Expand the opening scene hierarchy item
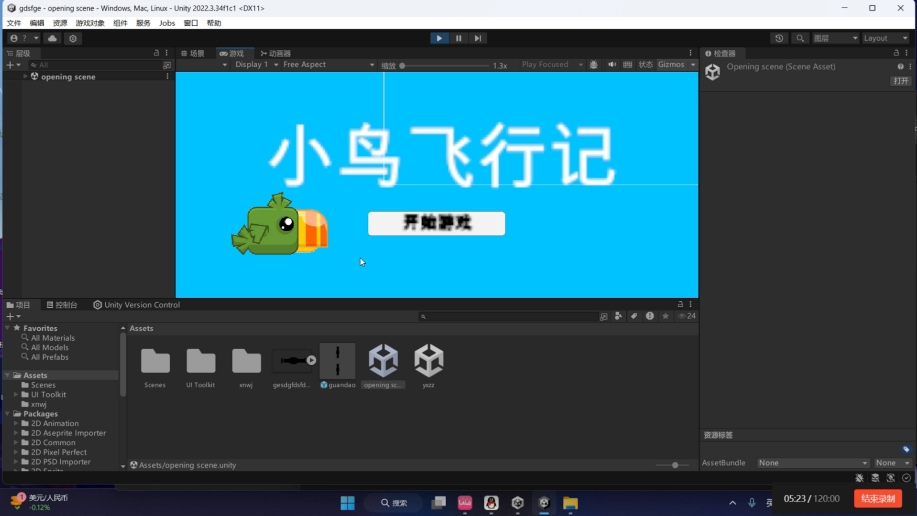 coord(26,77)
